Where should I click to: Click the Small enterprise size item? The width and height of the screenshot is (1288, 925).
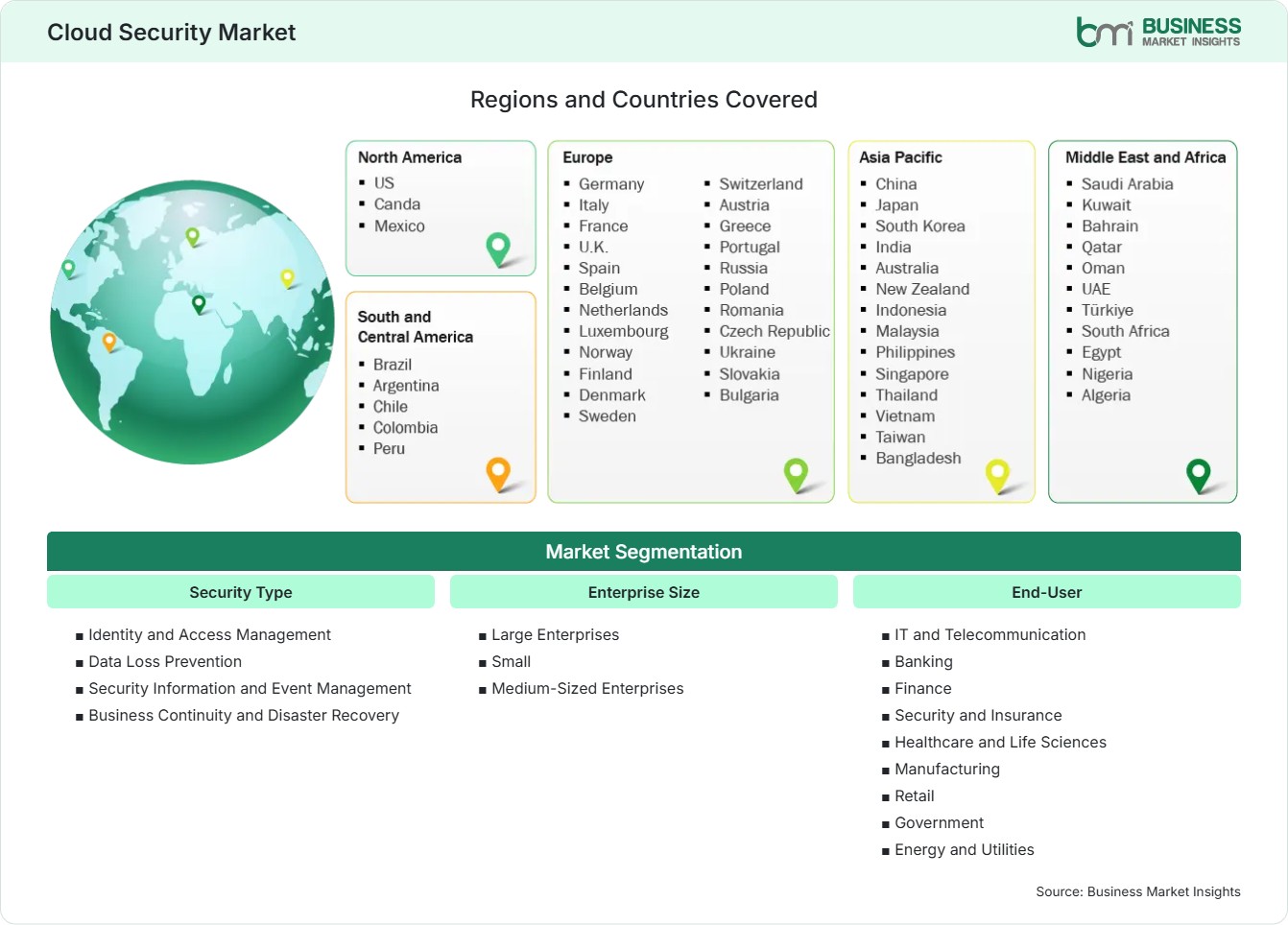tap(512, 662)
